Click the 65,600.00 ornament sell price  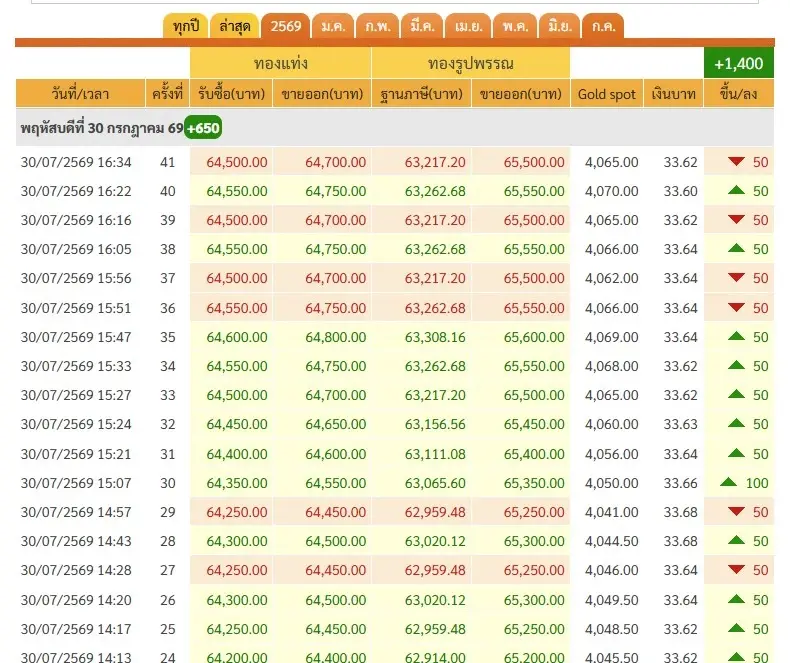click(534, 337)
